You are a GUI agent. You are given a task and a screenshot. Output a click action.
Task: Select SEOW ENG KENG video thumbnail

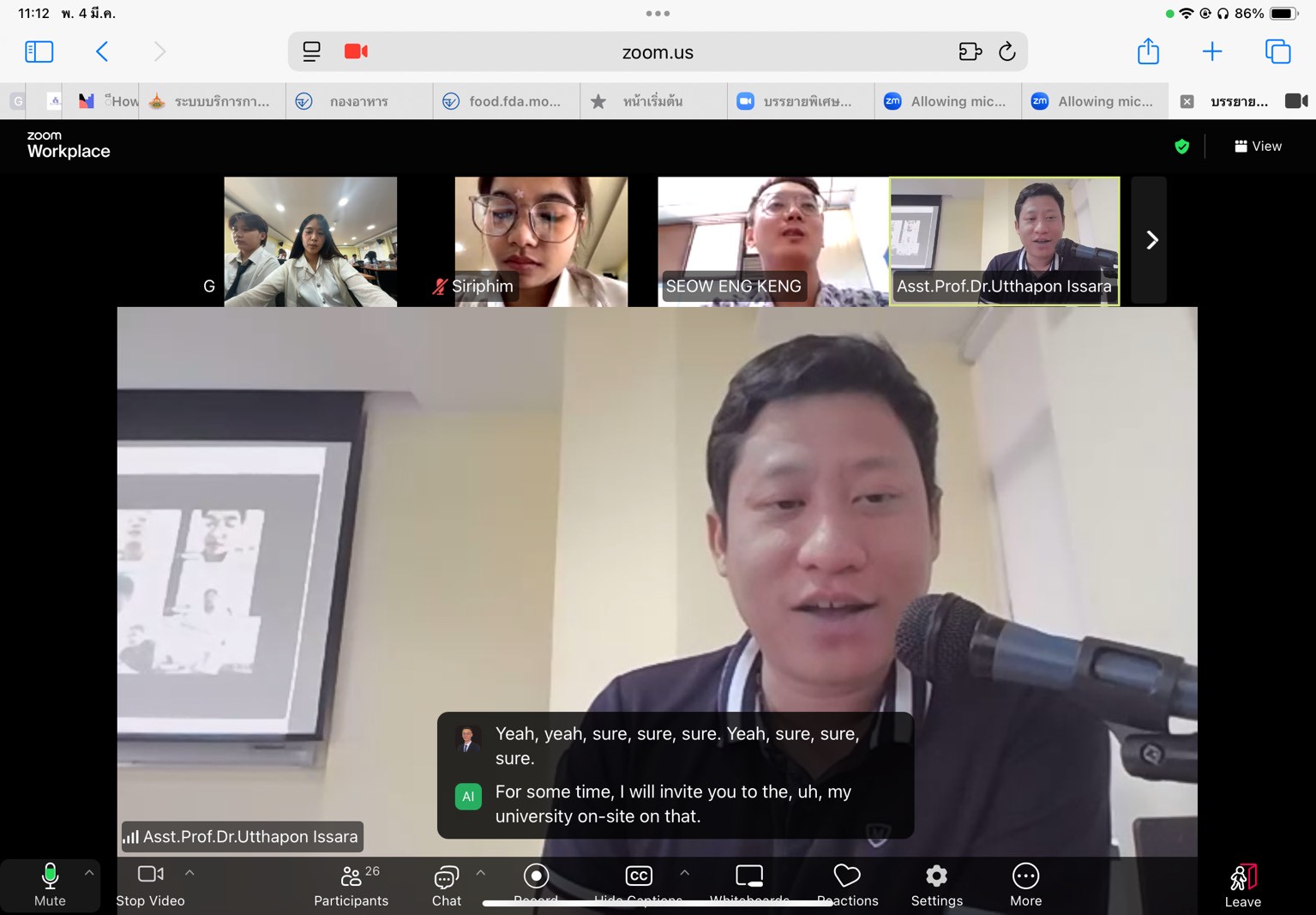tap(772, 241)
